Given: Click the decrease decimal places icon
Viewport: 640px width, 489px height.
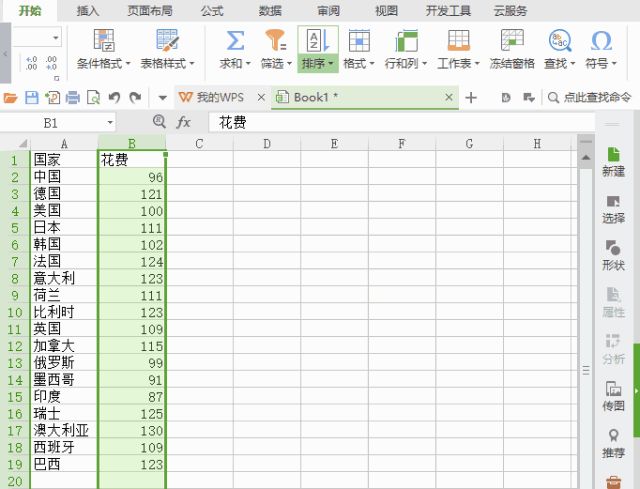Looking at the screenshot, I should click(51, 63).
